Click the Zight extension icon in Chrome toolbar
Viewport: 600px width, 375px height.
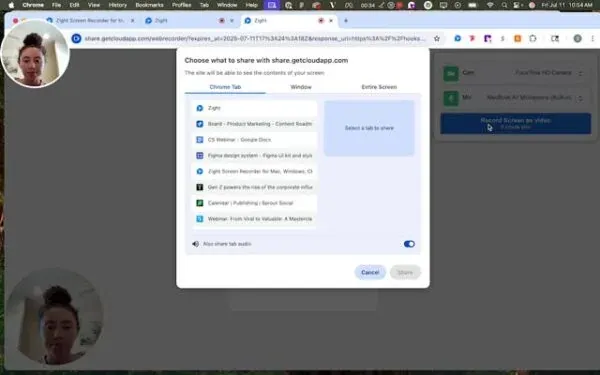point(458,38)
